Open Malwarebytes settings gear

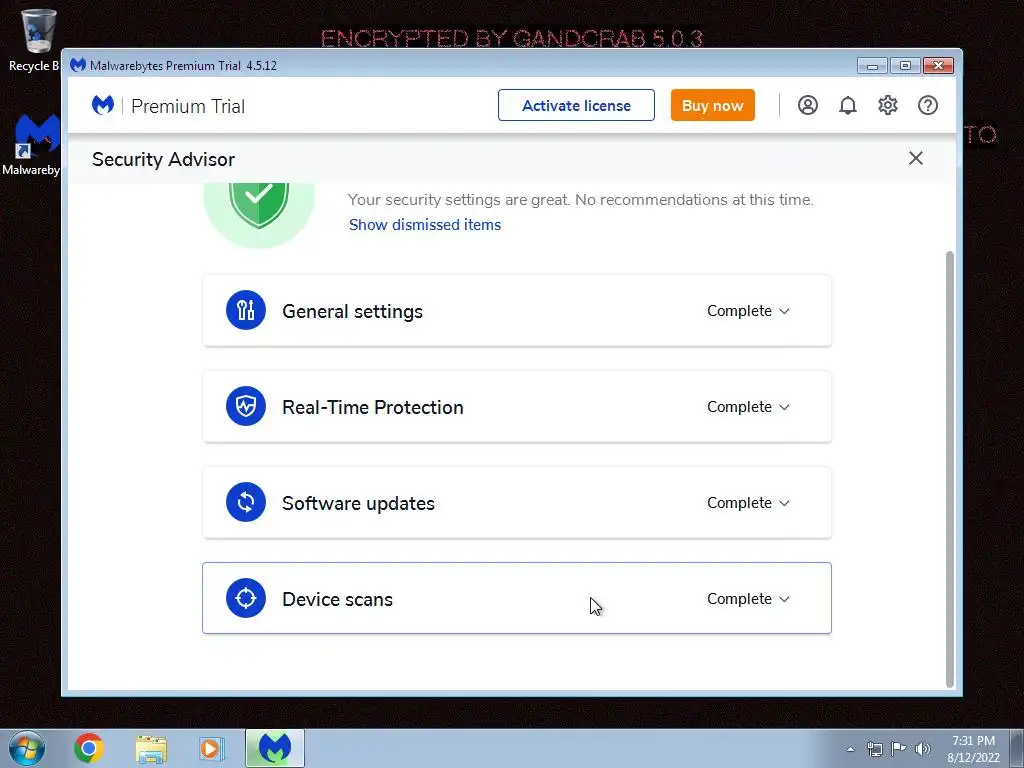point(888,105)
